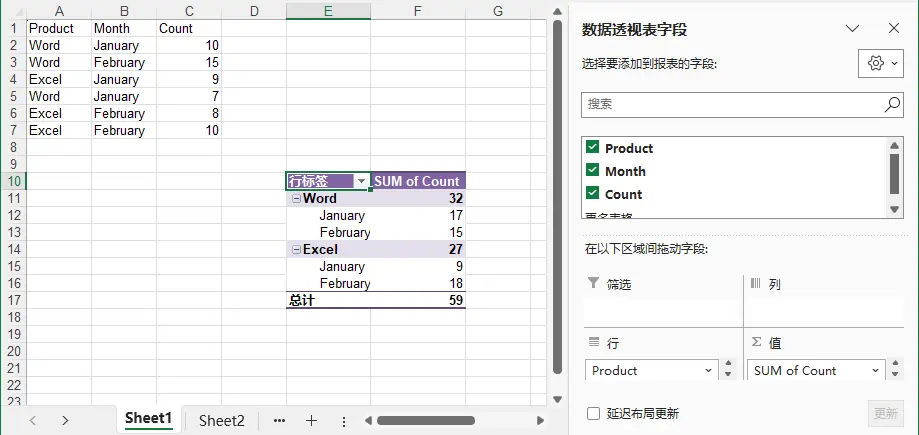Open the 行标签 filter dropdown arrow
This screenshot has height=435, width=919.
[x=362, y=181]
